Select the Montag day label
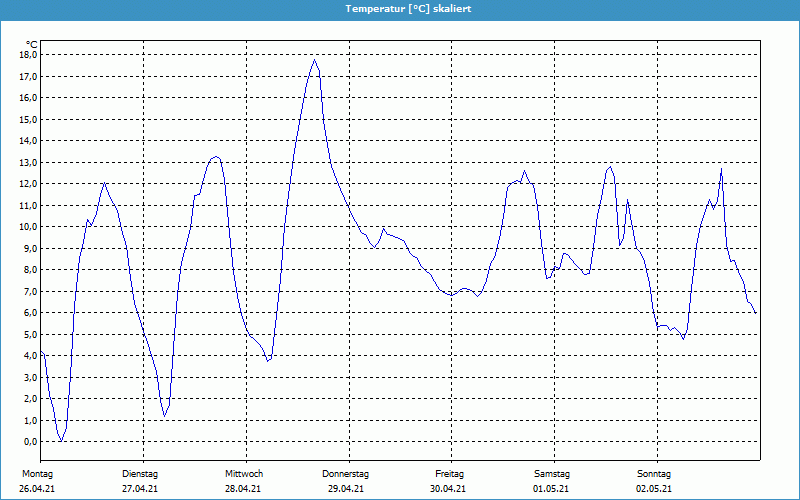Viewport: 800px width, 500px height. [x=37, y=474]
